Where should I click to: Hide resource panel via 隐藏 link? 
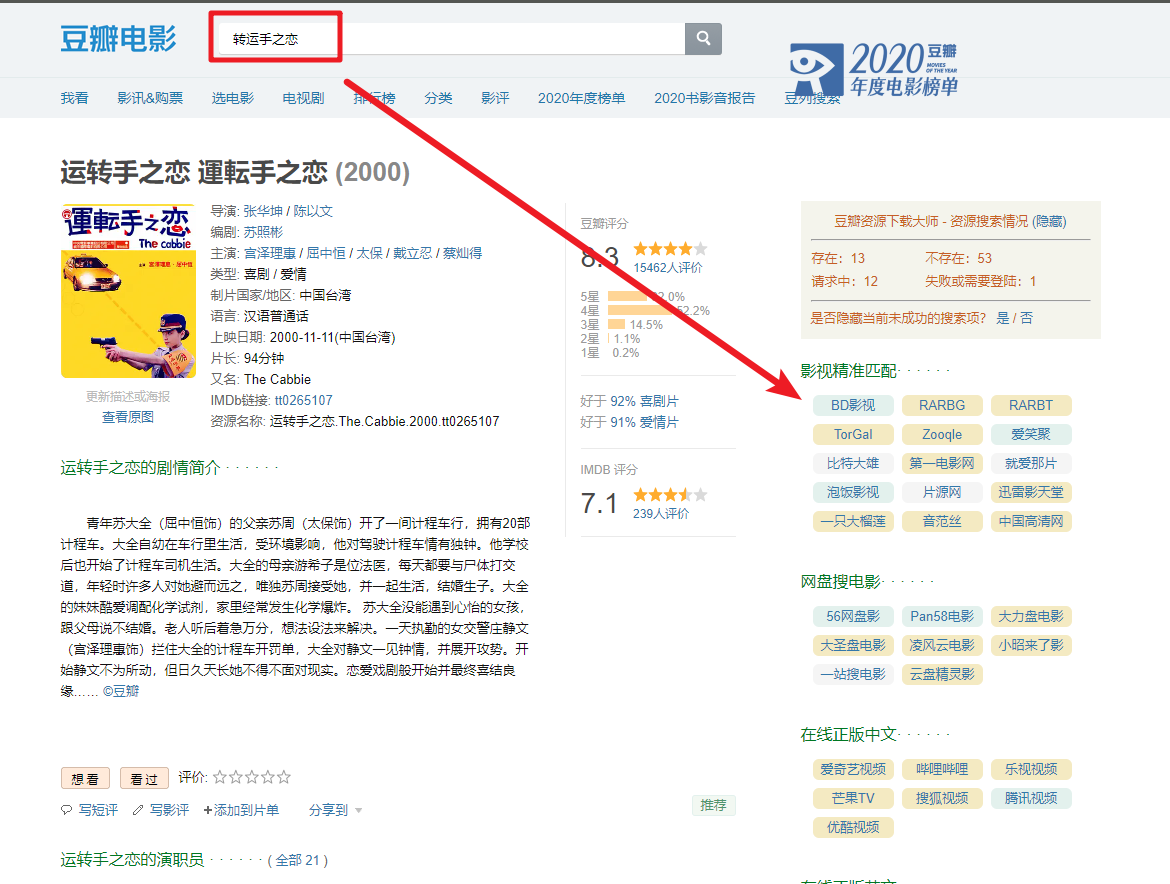[x=1050, y=222]
